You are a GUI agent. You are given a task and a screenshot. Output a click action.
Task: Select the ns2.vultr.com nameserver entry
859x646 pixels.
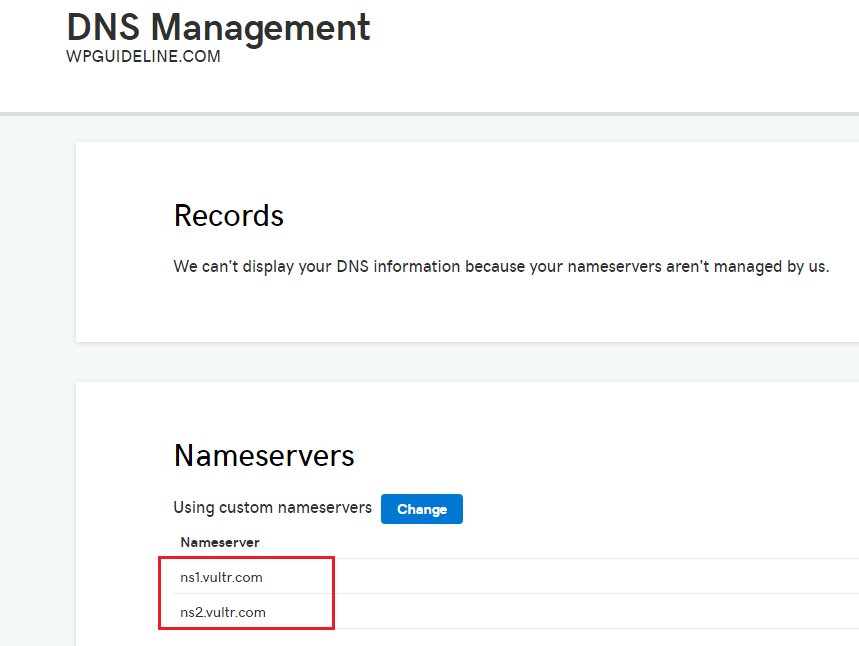coord(223,612)
